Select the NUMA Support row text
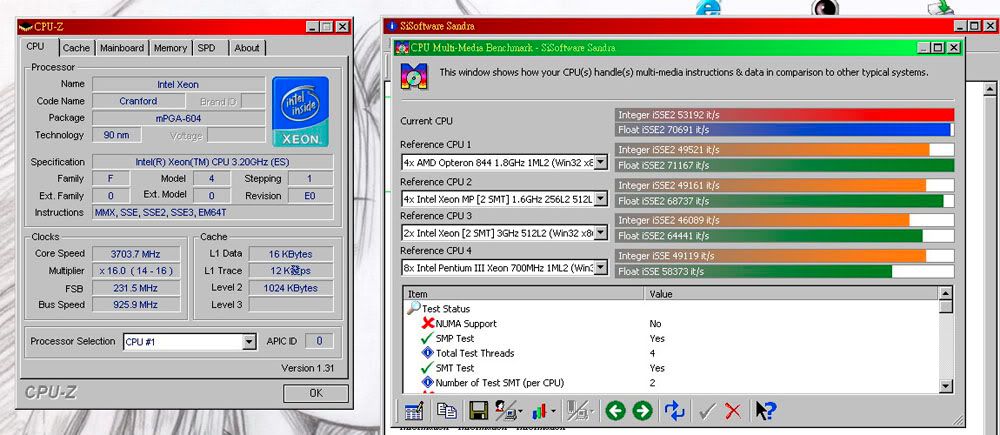The height and width of the screenshot is (435, 1000). [x=466, y=324]
